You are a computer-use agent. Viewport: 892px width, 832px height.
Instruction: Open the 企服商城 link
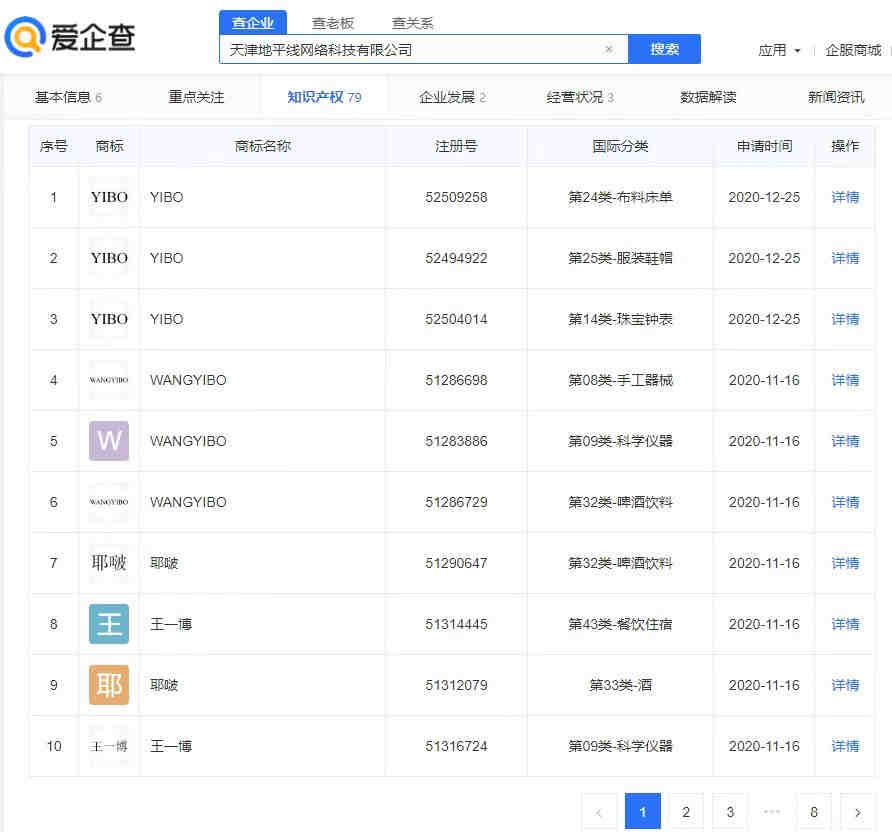tap(853, 50)
